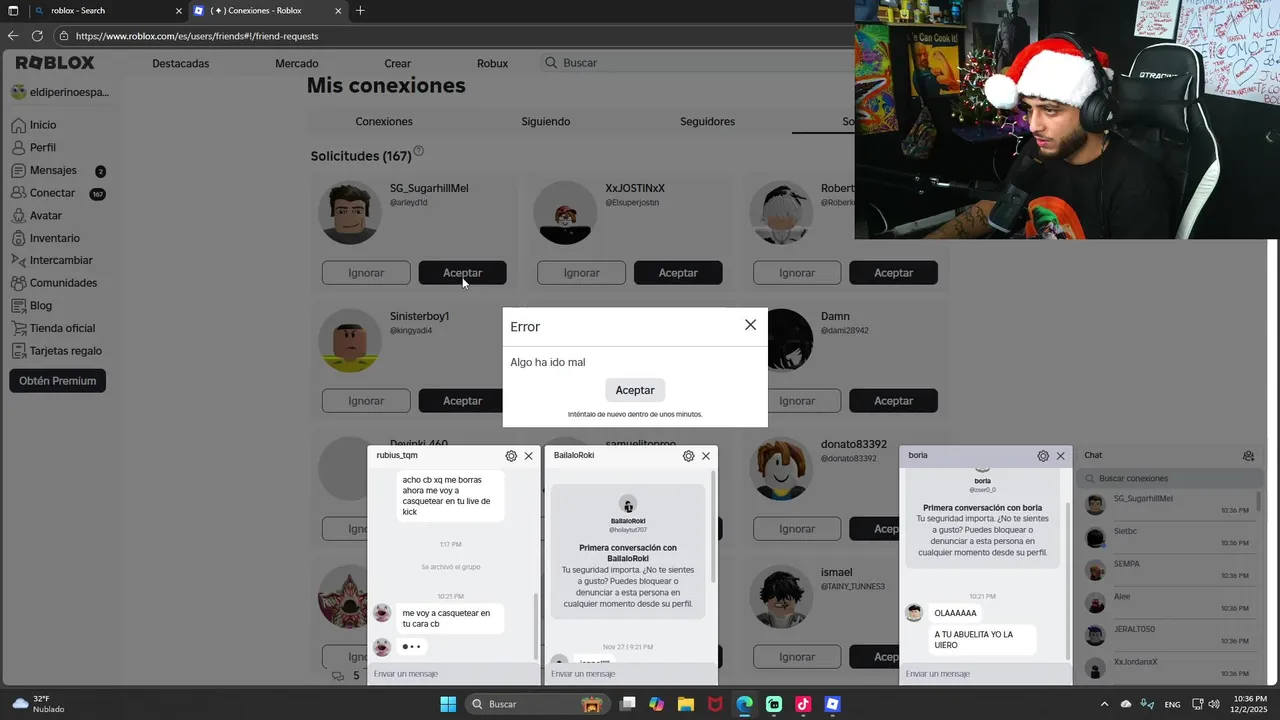Open the Mercado menu
The height and width of the screenshot is (720, 1280).
click(x=297, y=63)
